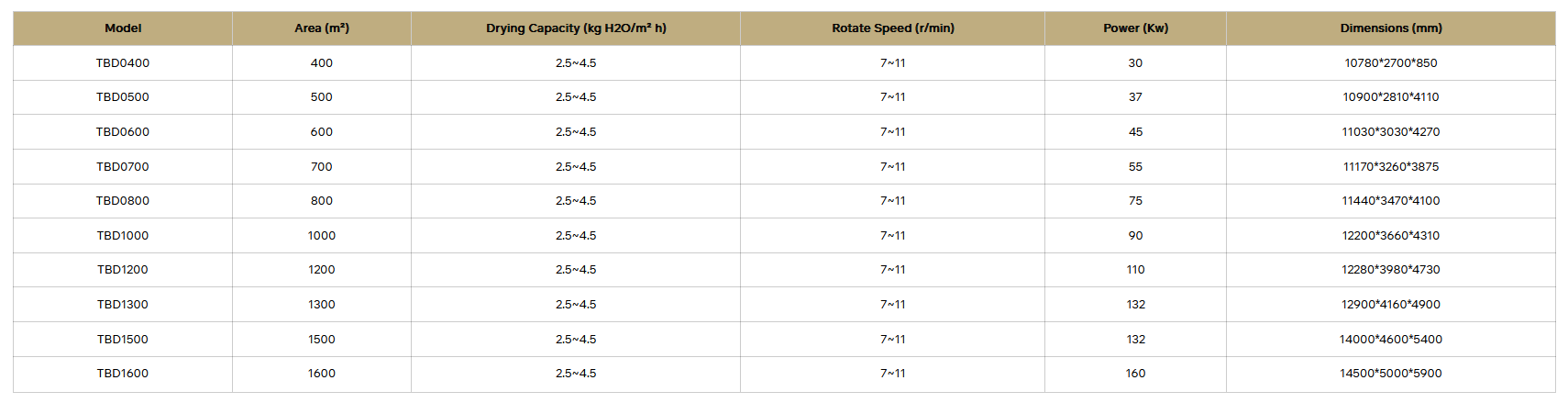The image size is (1568, 414).
Task: Click the power value 160
Action: [x=1135, y=374]
